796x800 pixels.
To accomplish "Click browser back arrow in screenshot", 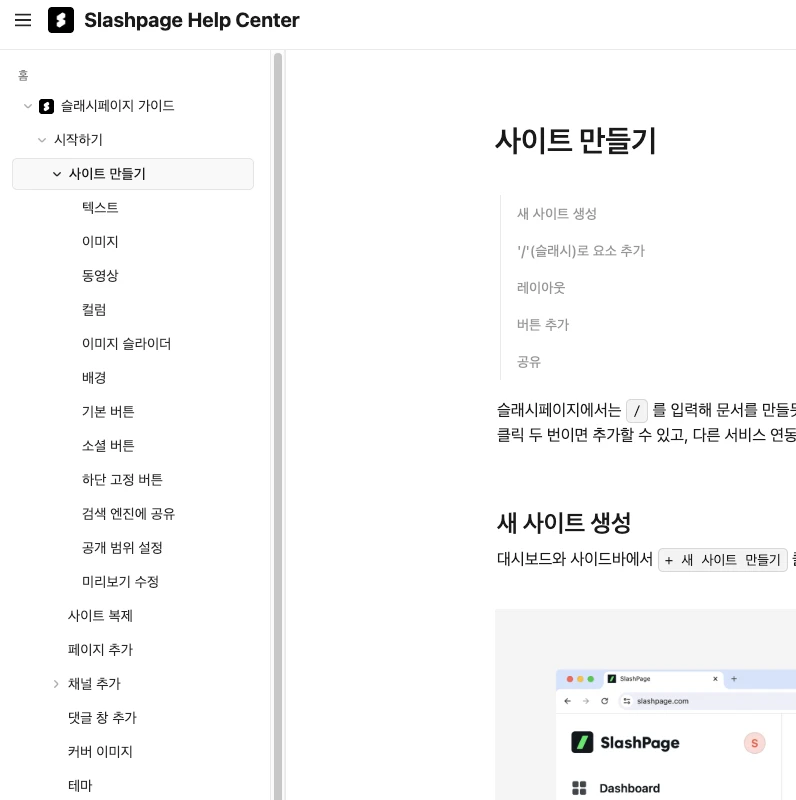I will tap(567, 701).
